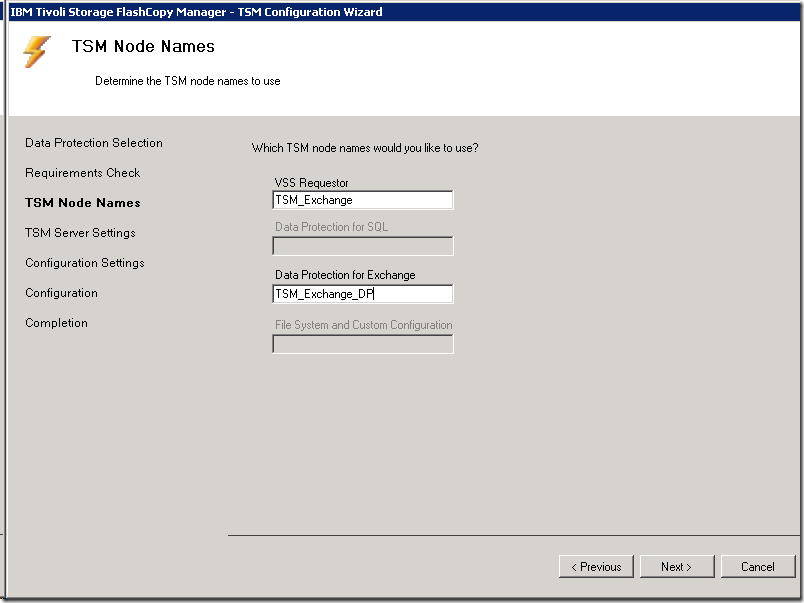804x603 pixels.
Task: Focus the Data Protection for Exchange field
Action: pos(362,294)
